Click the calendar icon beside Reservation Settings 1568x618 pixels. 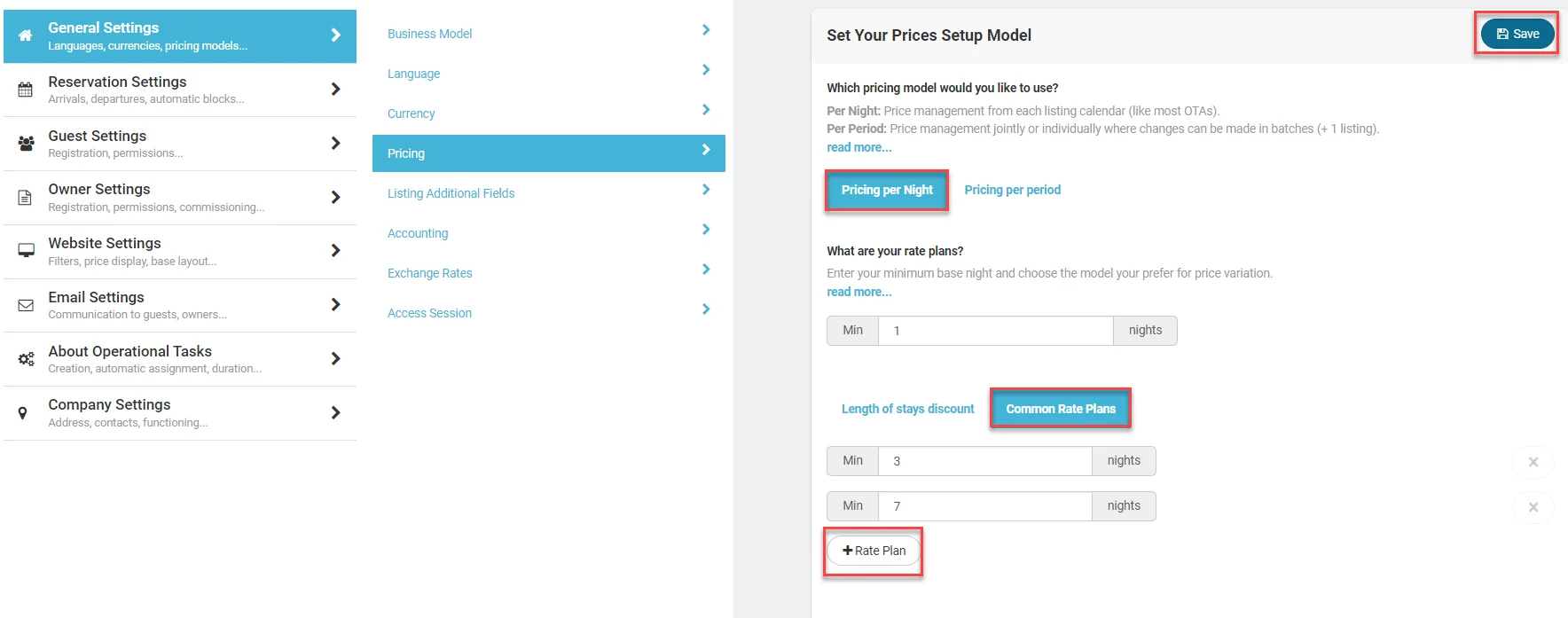click(26, 90)
